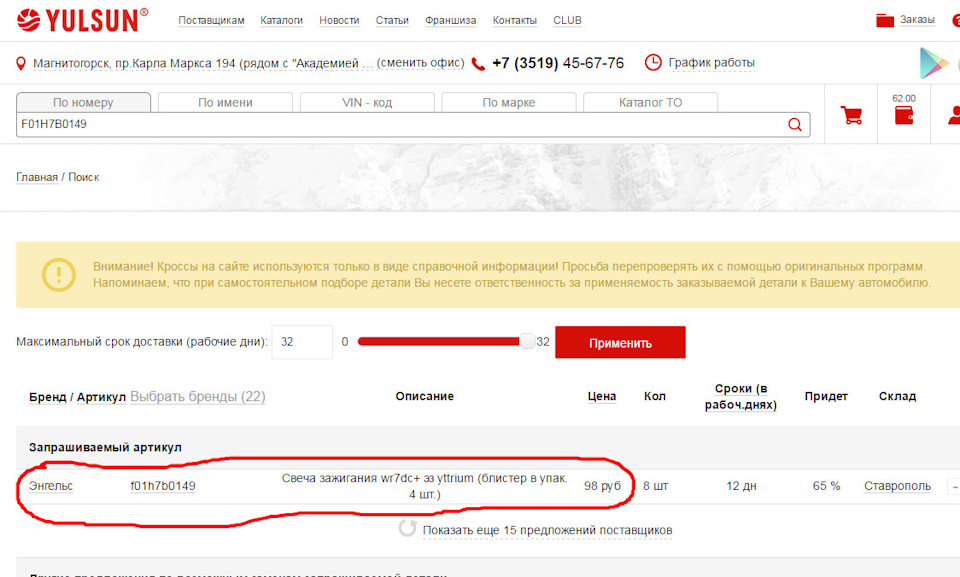Click the wallet balance icon showing 62.00

click(903, 114)
